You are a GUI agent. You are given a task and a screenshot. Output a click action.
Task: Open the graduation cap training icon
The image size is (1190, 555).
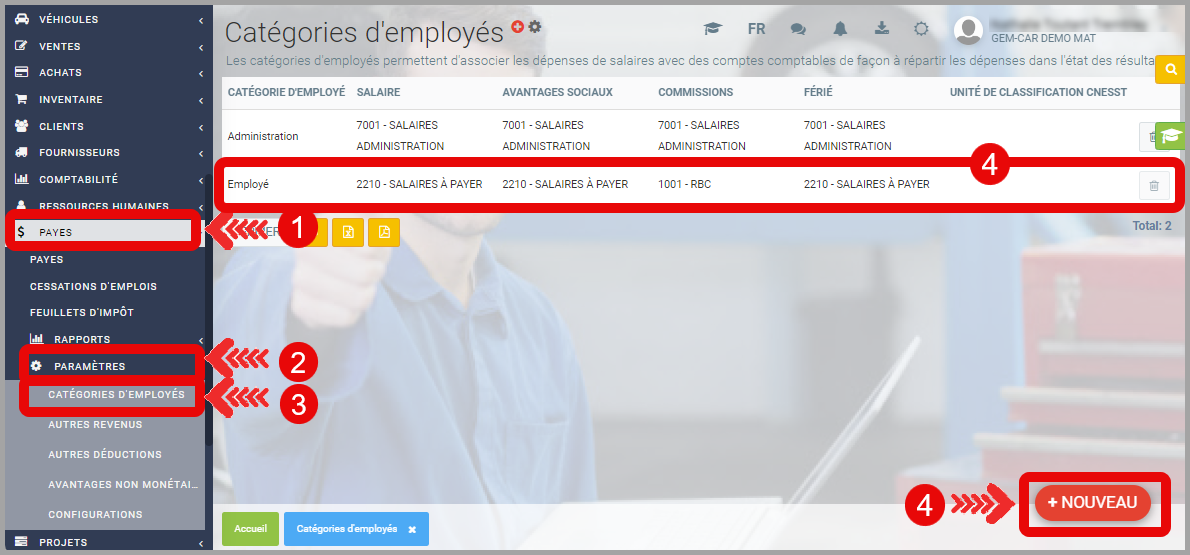tap(712, 29)
